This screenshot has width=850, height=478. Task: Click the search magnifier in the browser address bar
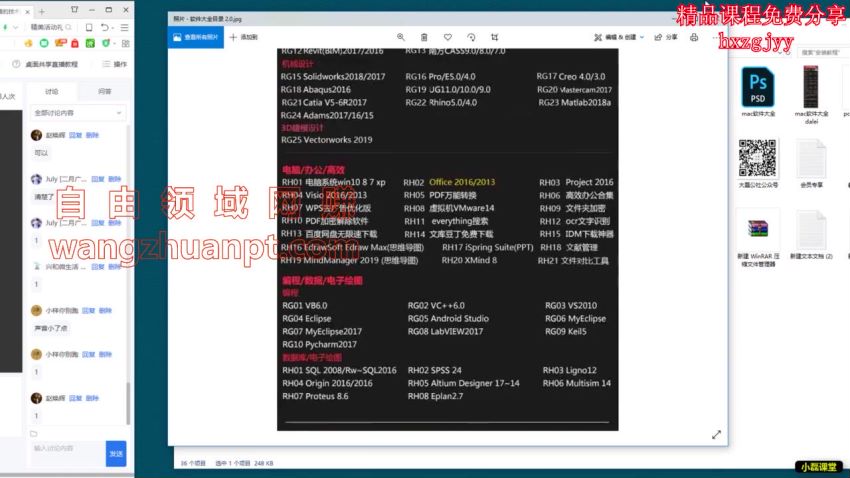(68, 27)
